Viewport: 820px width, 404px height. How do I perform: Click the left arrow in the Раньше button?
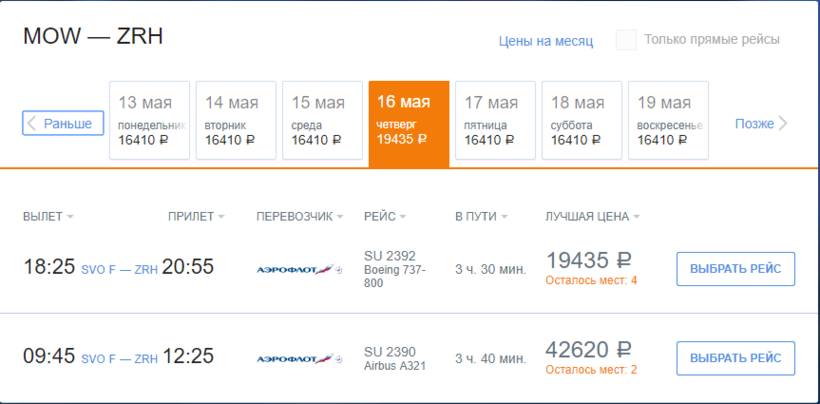pos(32,124)
